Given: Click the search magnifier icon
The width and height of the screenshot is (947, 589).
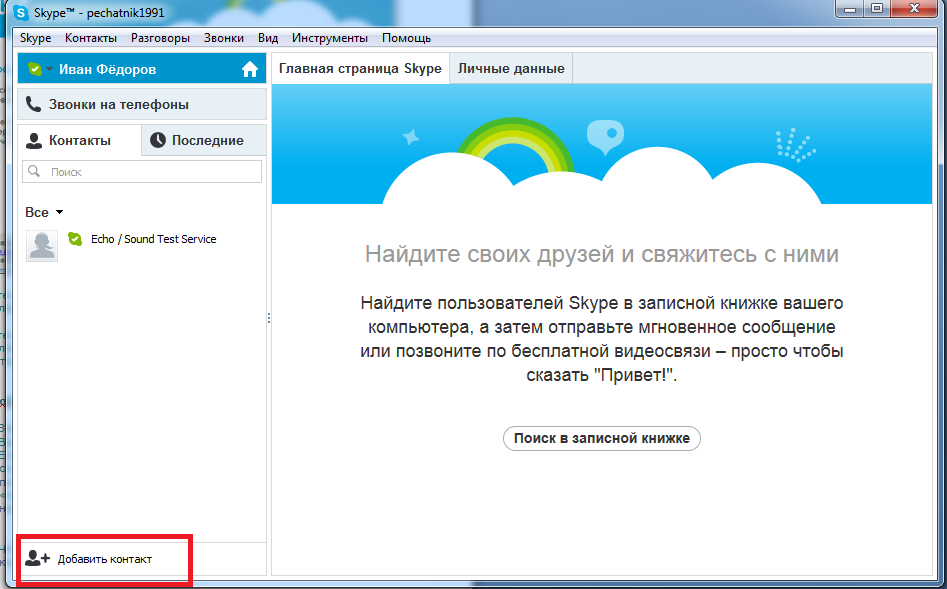Looking at the screenshot, I should coord(34,172).
